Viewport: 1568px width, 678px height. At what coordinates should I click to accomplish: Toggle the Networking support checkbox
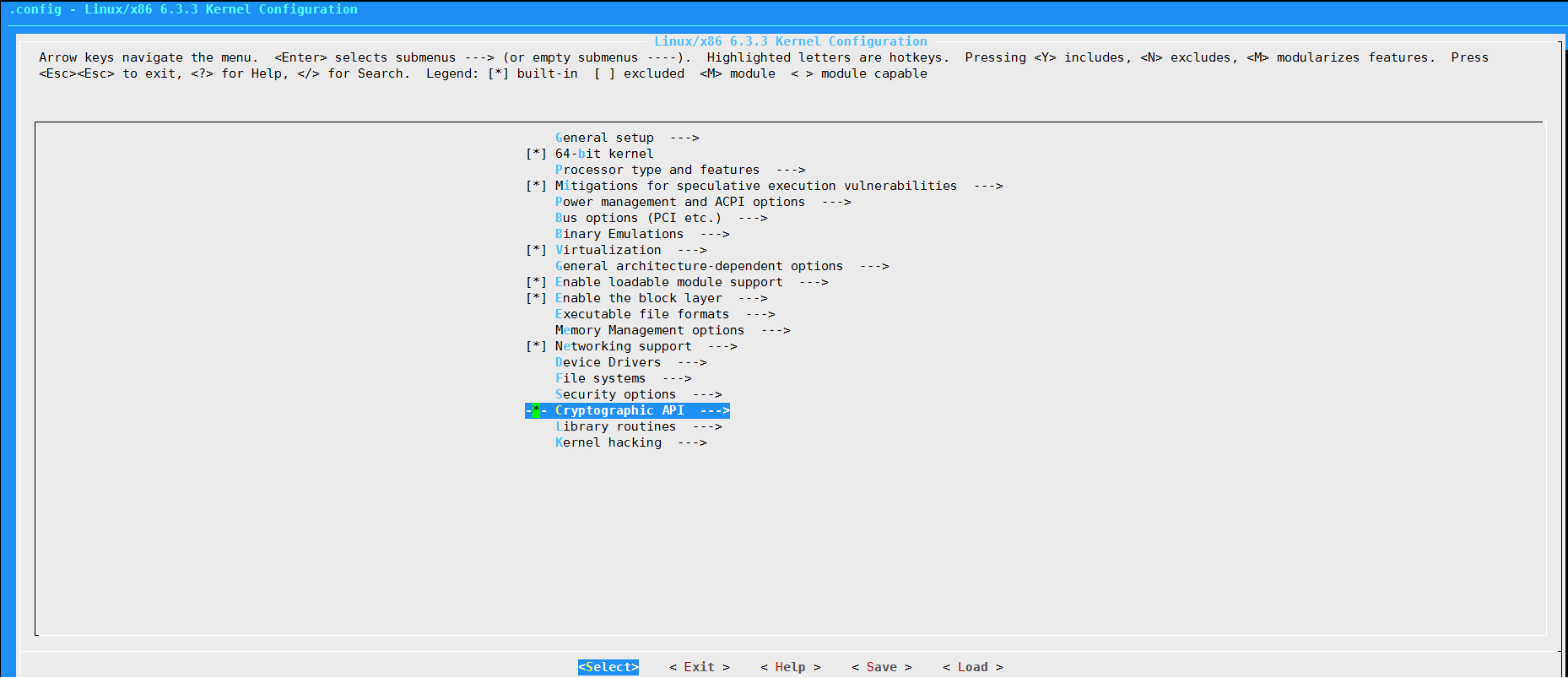[537, 346]
